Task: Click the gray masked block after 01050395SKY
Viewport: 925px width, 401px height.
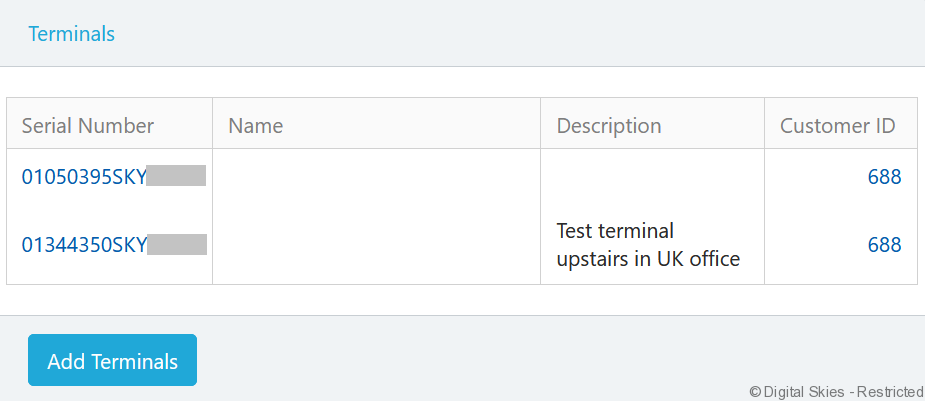Action: (176, 177)
